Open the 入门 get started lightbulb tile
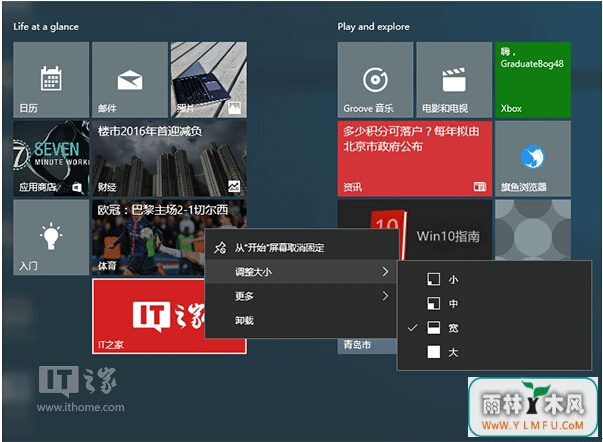The height and width of the screenshot is (442, 603). pos(51,237)
